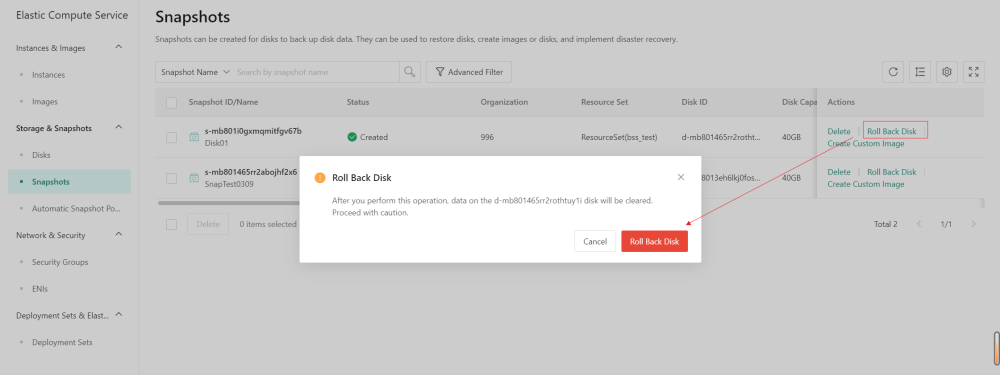Click the Disk ID column header
The image size is (1000, 375).
click(694, 102)
